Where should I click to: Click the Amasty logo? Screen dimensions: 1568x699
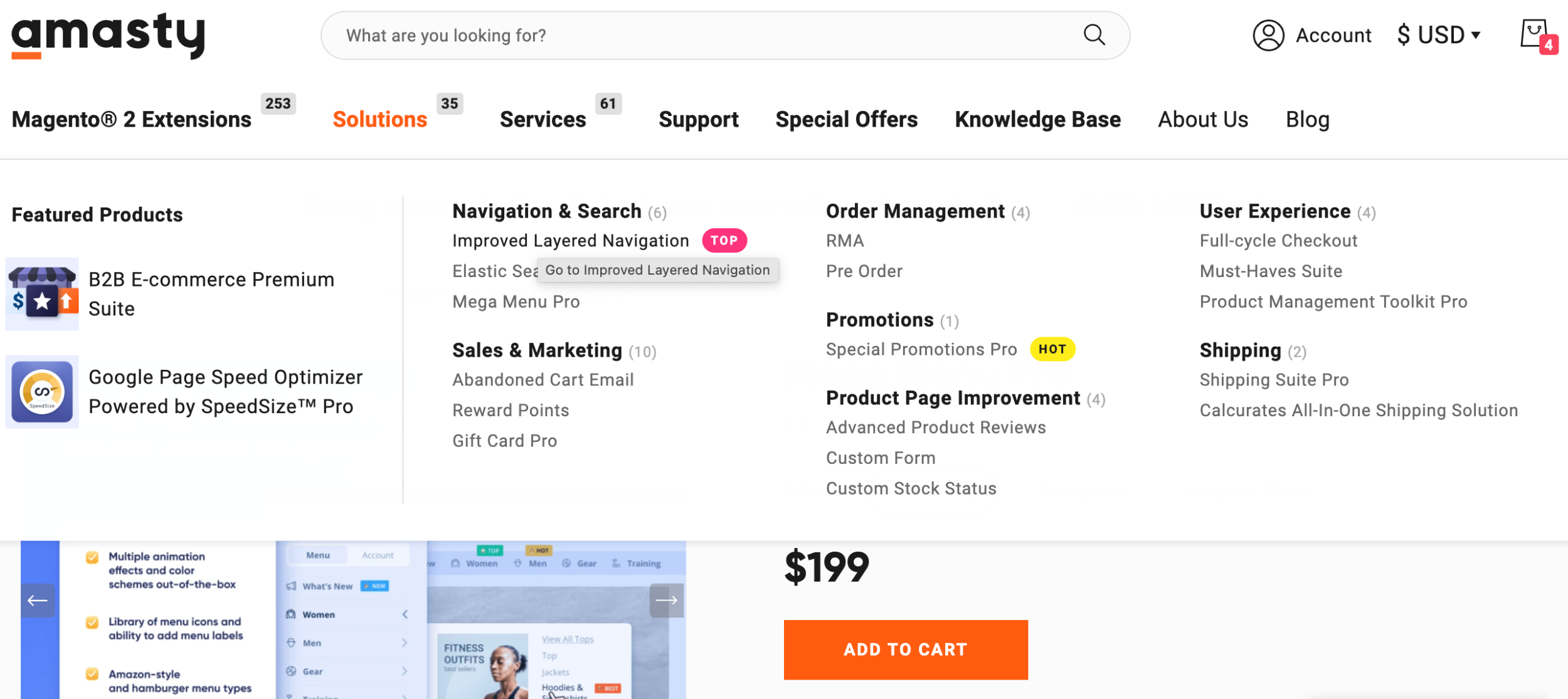(x=108, y=36)
